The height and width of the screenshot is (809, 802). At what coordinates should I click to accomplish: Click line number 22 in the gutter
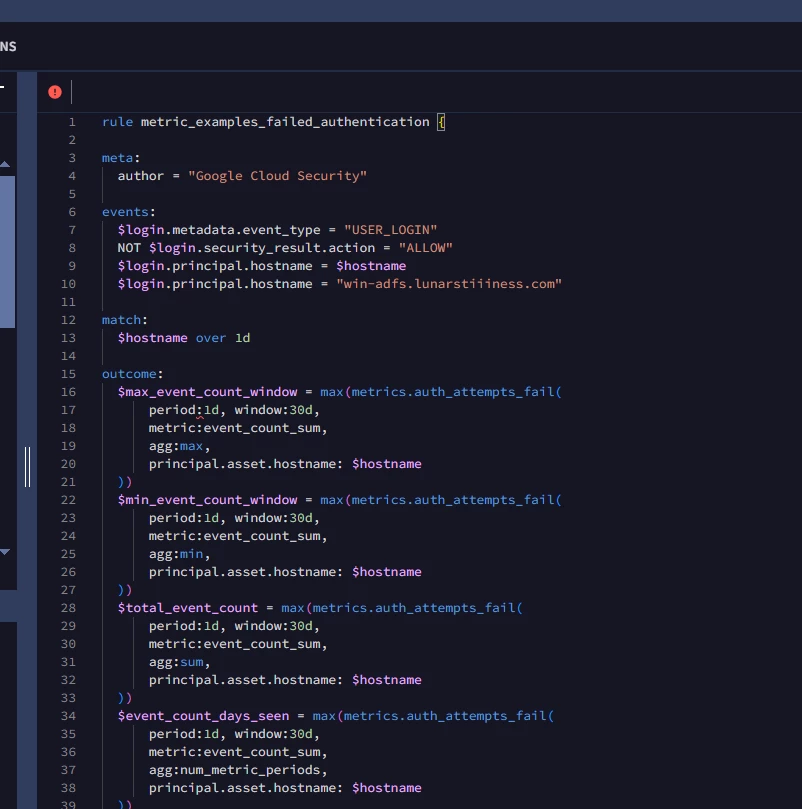[68, 500]
